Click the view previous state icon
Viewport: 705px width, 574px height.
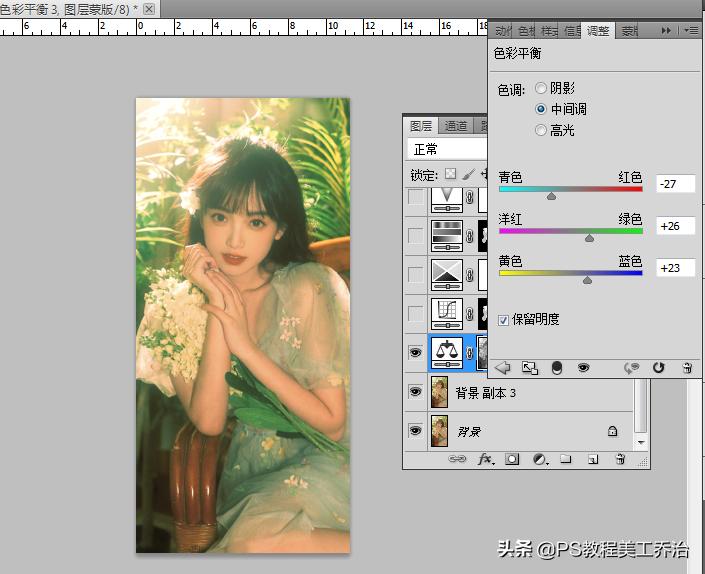pos(632,368)
